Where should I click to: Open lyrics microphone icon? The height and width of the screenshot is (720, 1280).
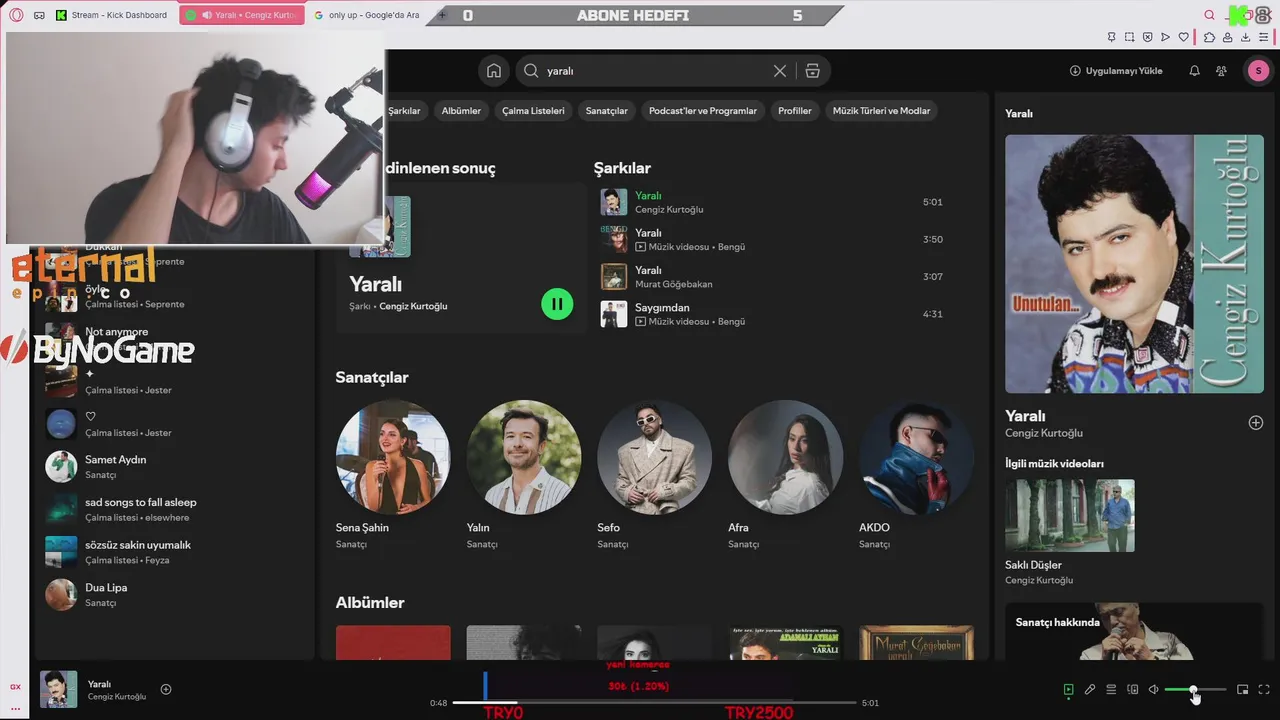click(1090, 689)
